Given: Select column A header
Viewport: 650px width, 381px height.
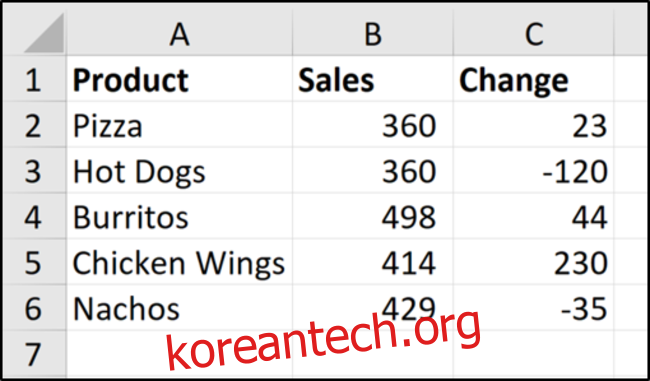Looking at the screenshot, I should pyautogui.click(x=179, y=33).
